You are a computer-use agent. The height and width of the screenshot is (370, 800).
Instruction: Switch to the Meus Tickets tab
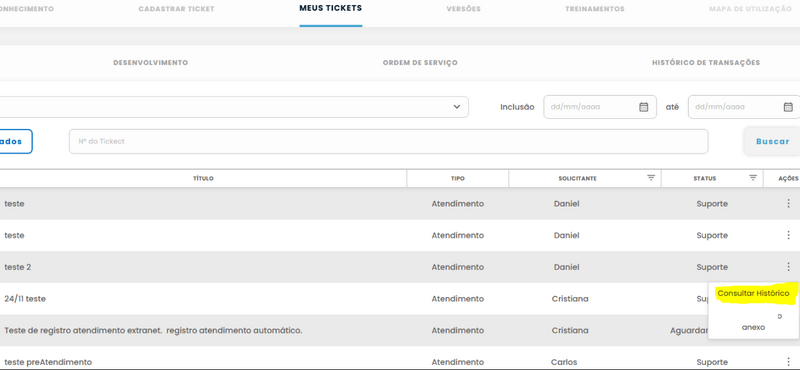click(x=331, y=8)
